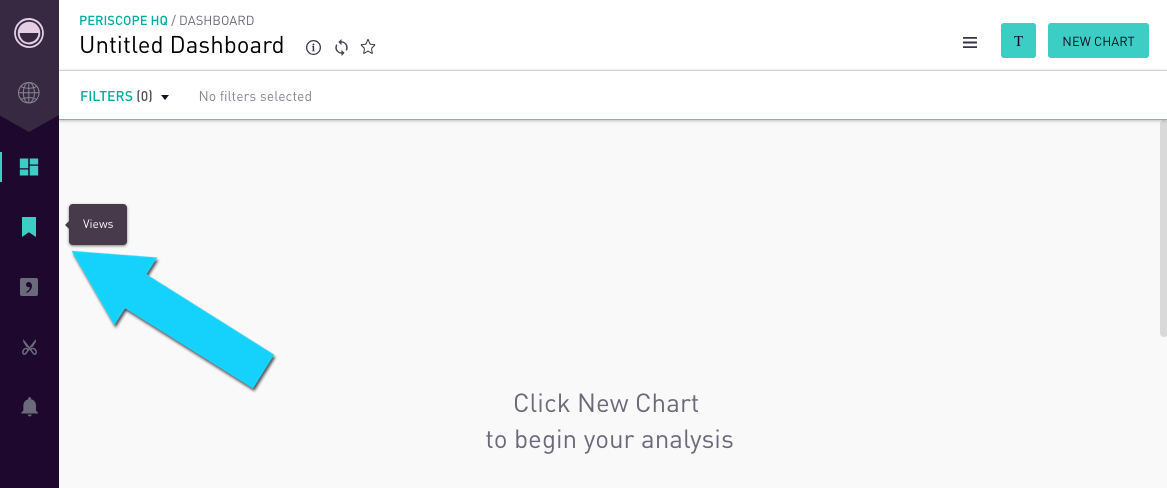Click the filters dropdown arrow

pos(165,97)
